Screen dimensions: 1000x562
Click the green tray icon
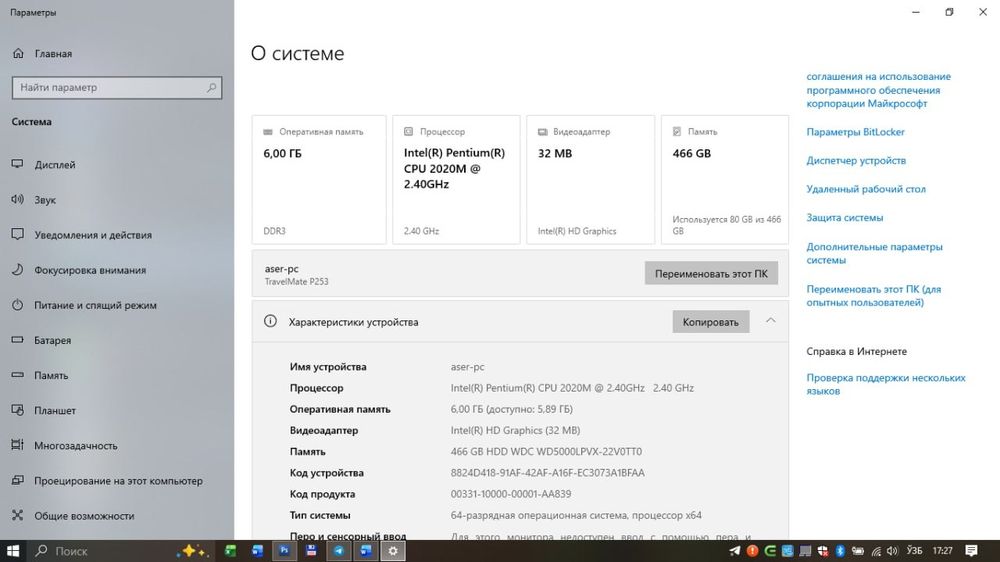770,551
